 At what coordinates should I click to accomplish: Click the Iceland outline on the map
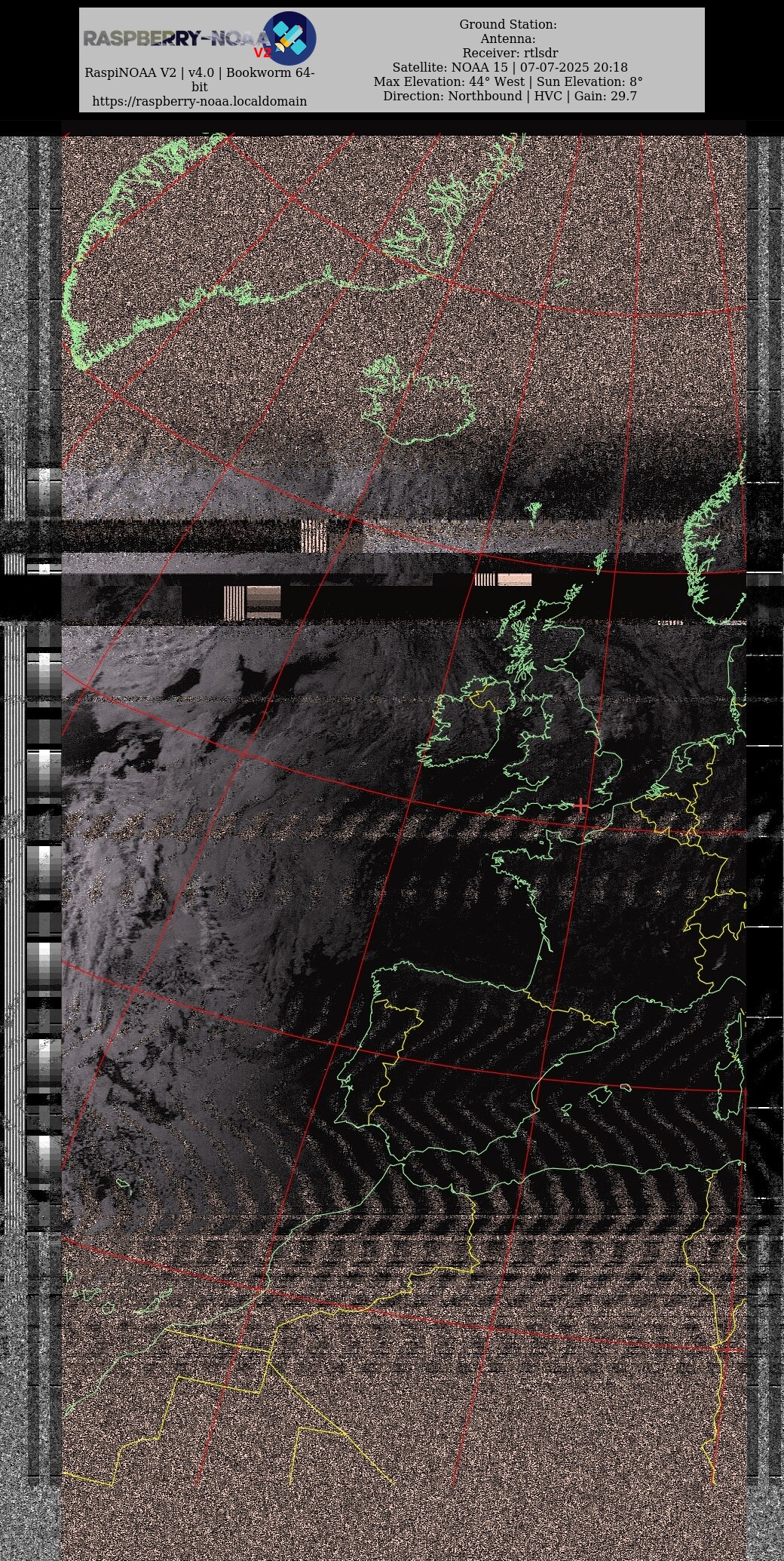(x=417, y=401)
